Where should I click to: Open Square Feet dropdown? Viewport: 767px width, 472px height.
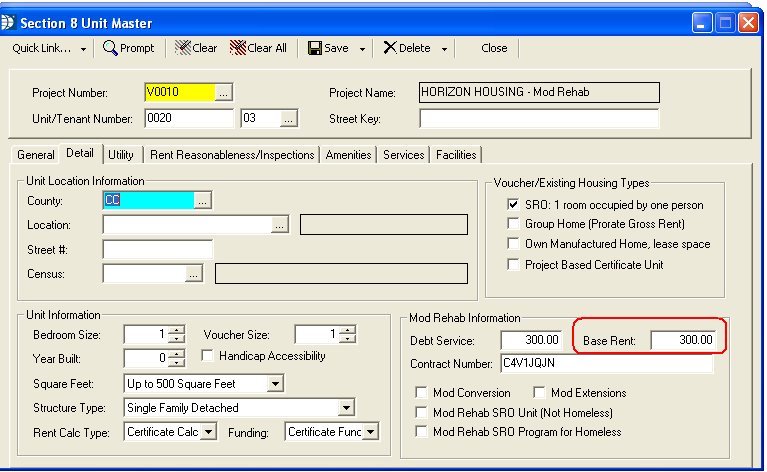[275, 383]
